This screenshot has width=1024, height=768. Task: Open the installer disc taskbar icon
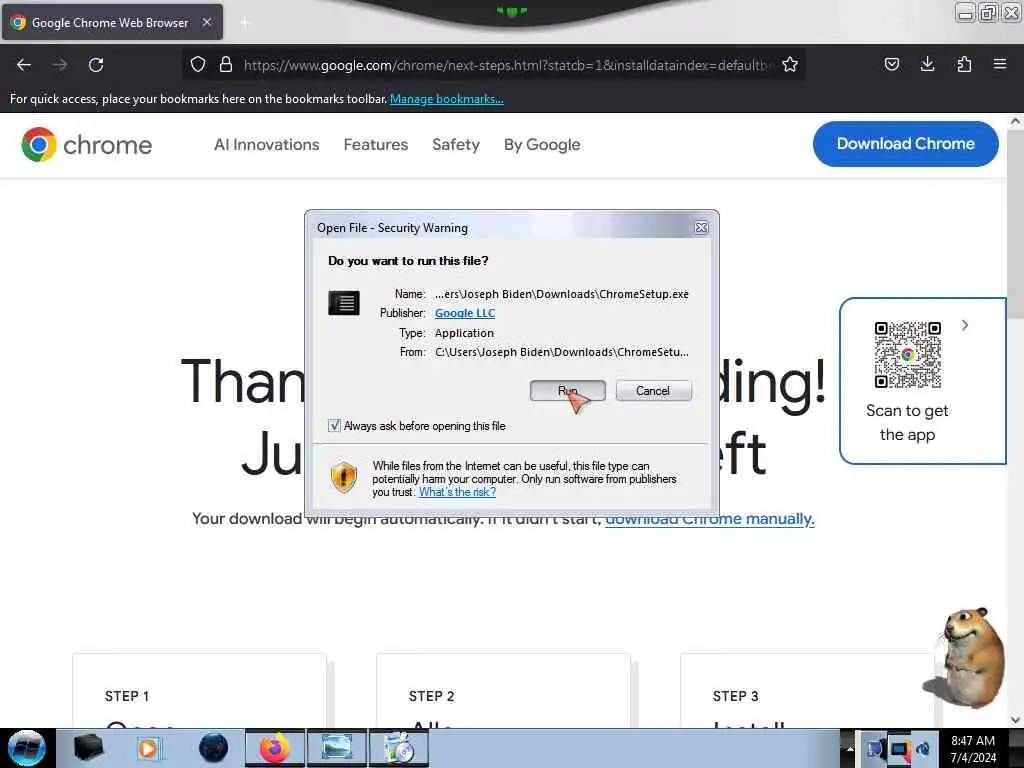[399, 748]
